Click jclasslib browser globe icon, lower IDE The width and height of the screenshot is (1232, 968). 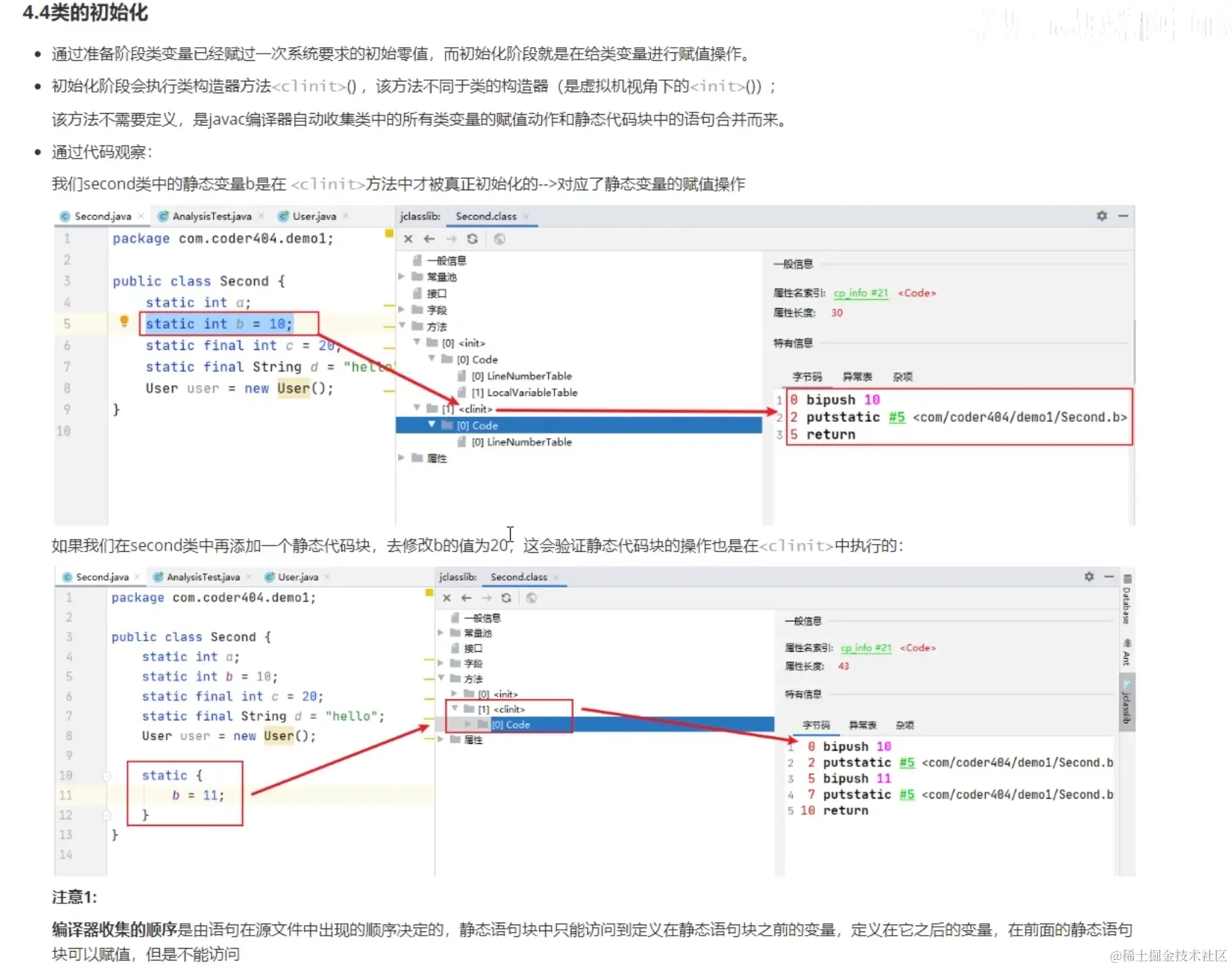click(x=532, y=598)
